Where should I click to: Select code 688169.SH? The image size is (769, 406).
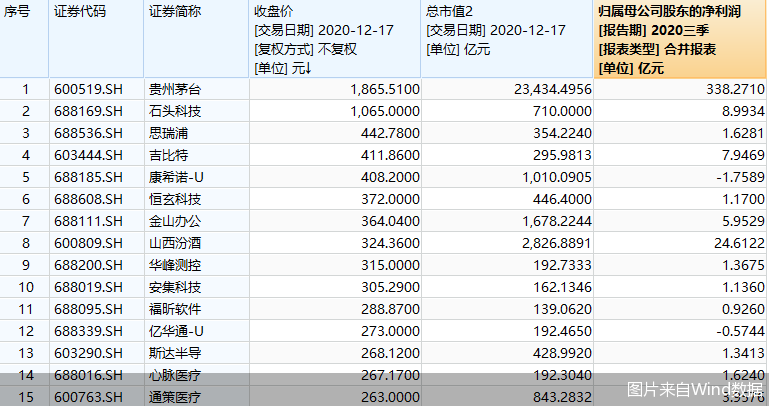(88, 111)
